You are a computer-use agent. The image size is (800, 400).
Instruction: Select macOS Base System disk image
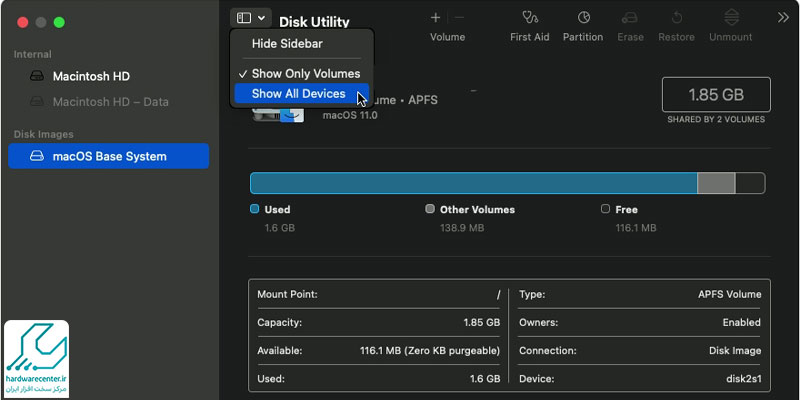point(109,156)
